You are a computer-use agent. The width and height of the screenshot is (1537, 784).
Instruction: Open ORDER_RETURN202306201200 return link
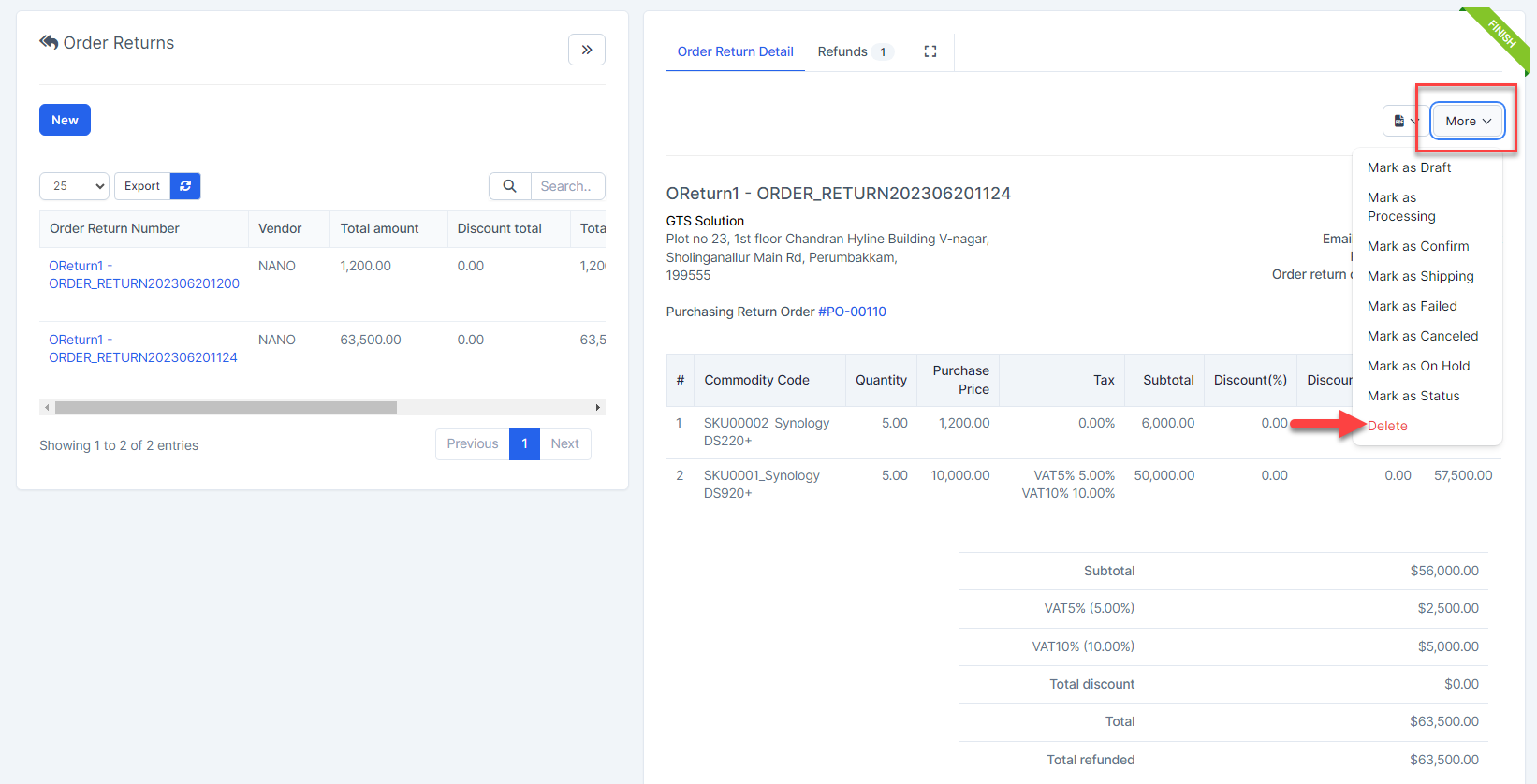[x=143, y=274]
